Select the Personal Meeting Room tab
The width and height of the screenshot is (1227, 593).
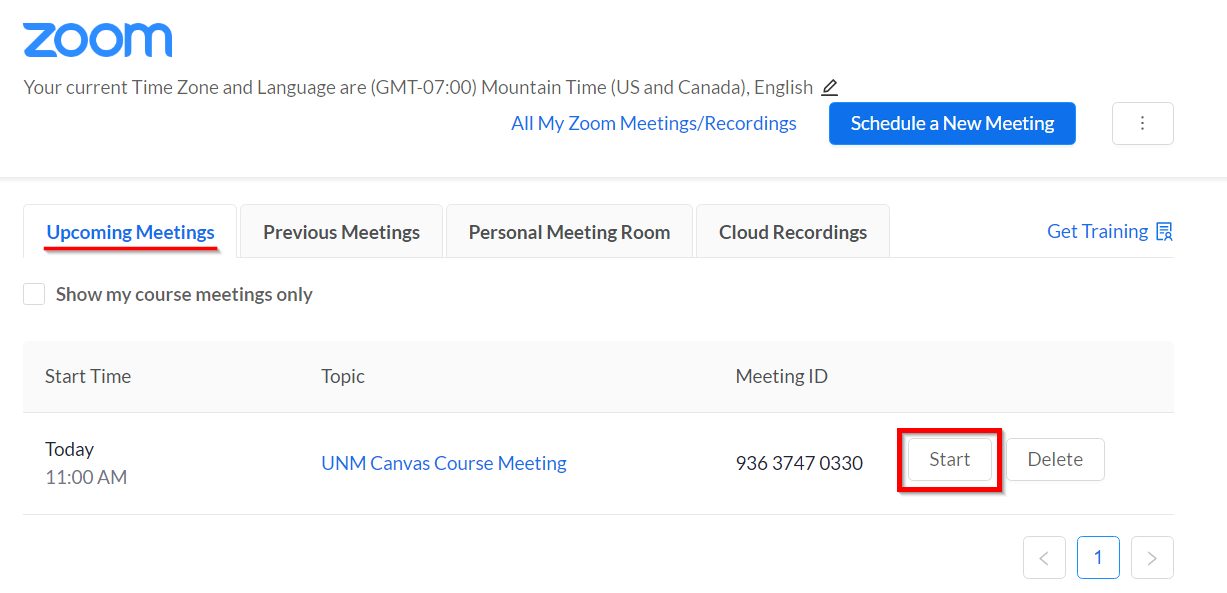coord(569,232)
